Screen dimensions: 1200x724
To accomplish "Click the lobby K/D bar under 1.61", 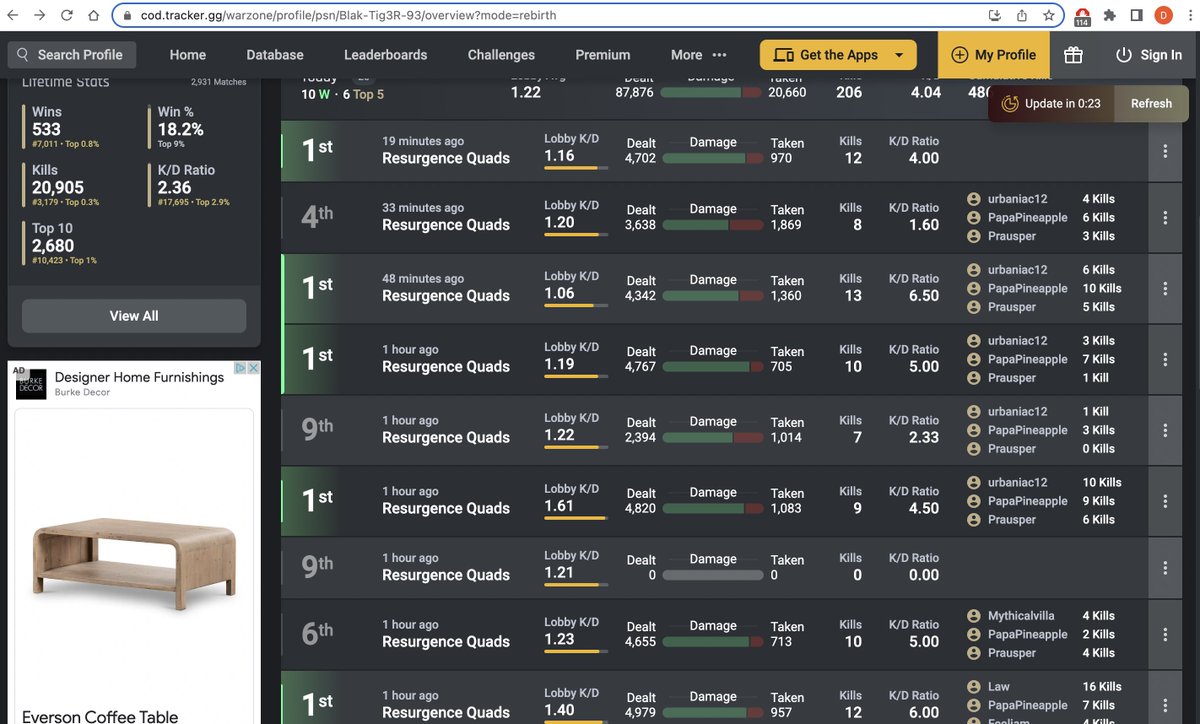I will tap(575, 518).
